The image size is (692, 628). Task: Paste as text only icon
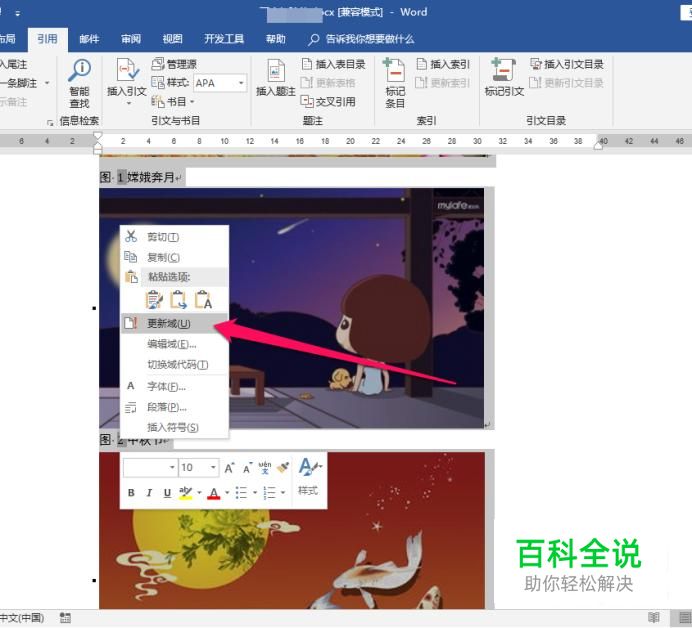pos(203,300)
